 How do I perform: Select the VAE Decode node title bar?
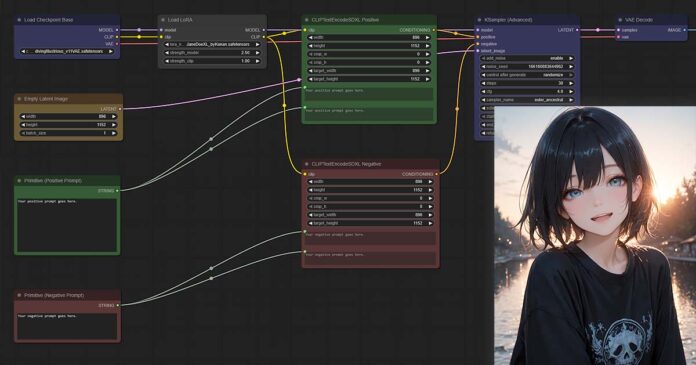651,20
